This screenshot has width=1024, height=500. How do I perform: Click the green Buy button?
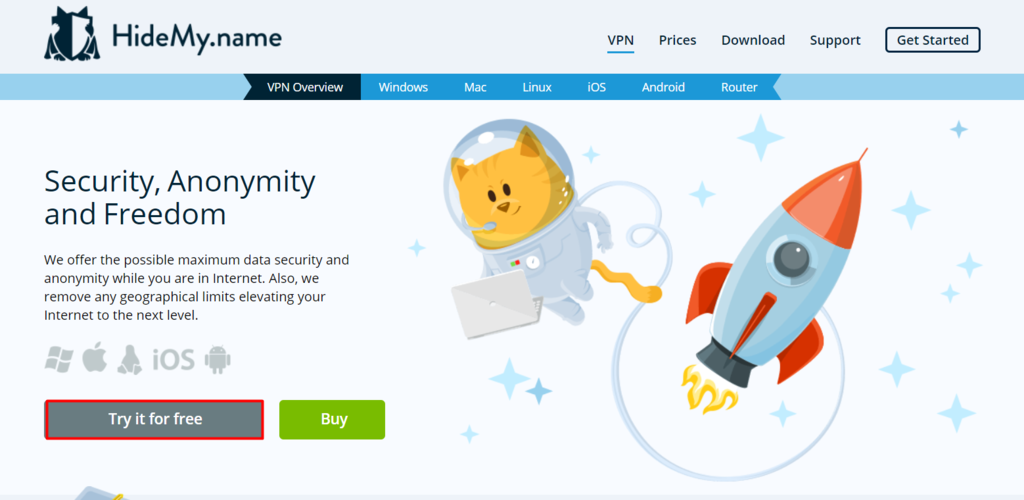(x=332, y=419)
